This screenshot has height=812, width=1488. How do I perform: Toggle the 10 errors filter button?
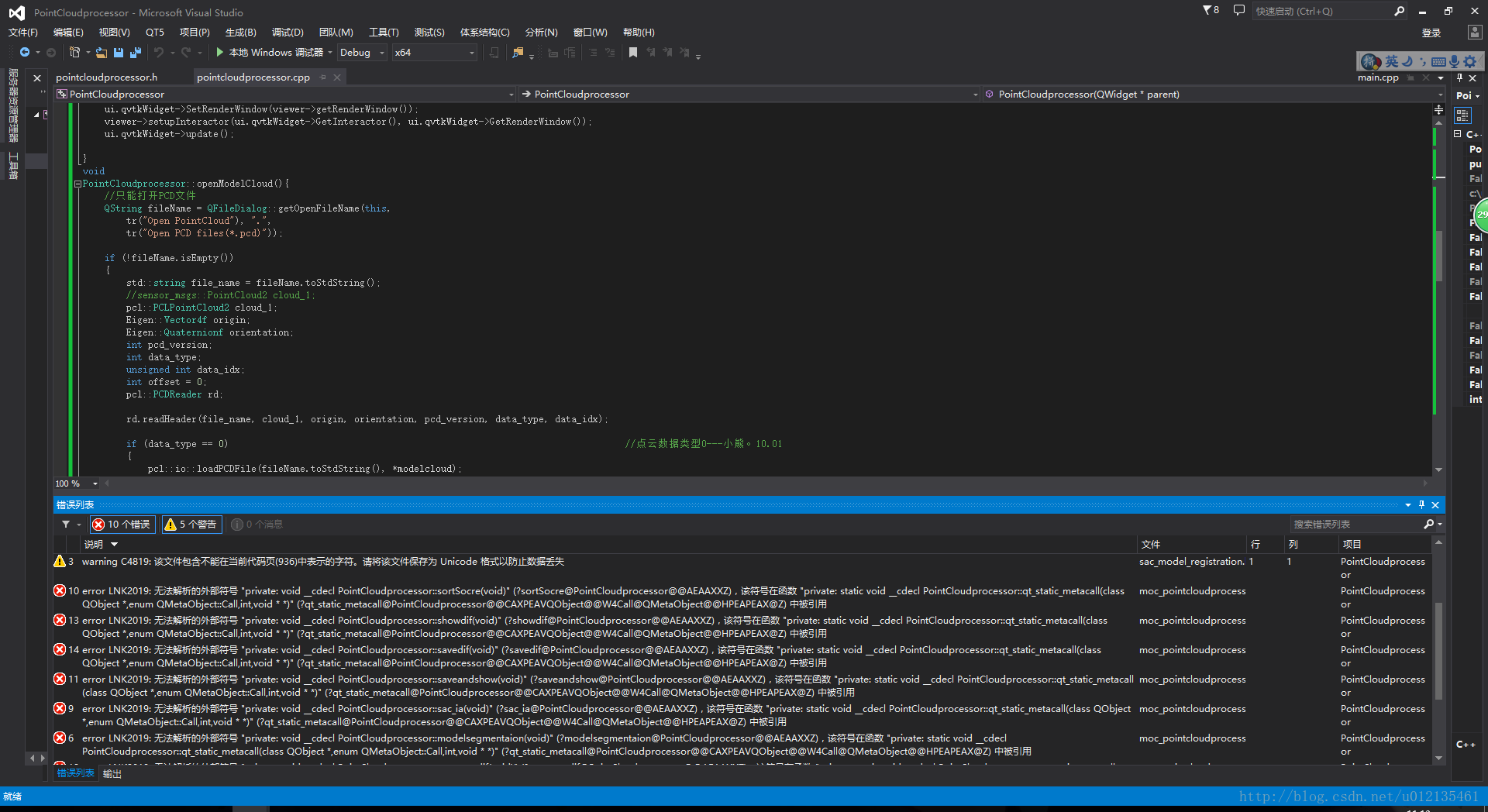click(x=122, y=525)
